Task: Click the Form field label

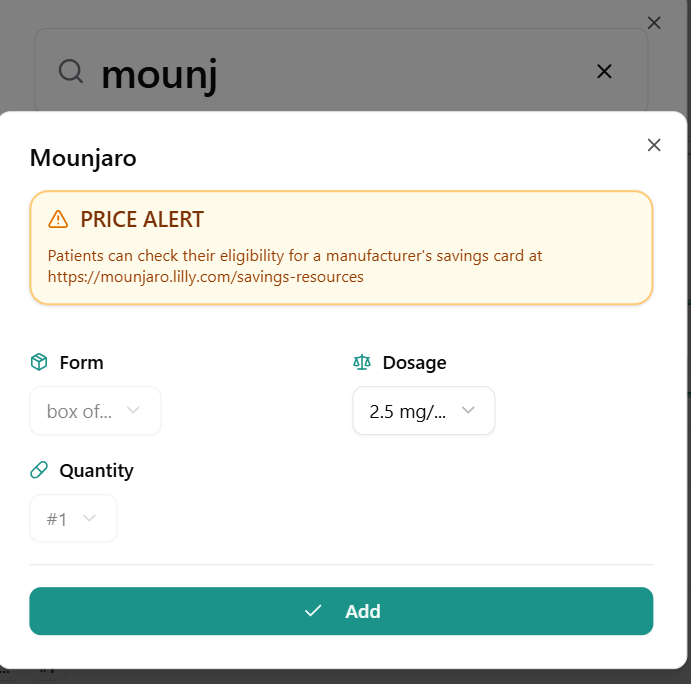Action: (x=81, y=362)
